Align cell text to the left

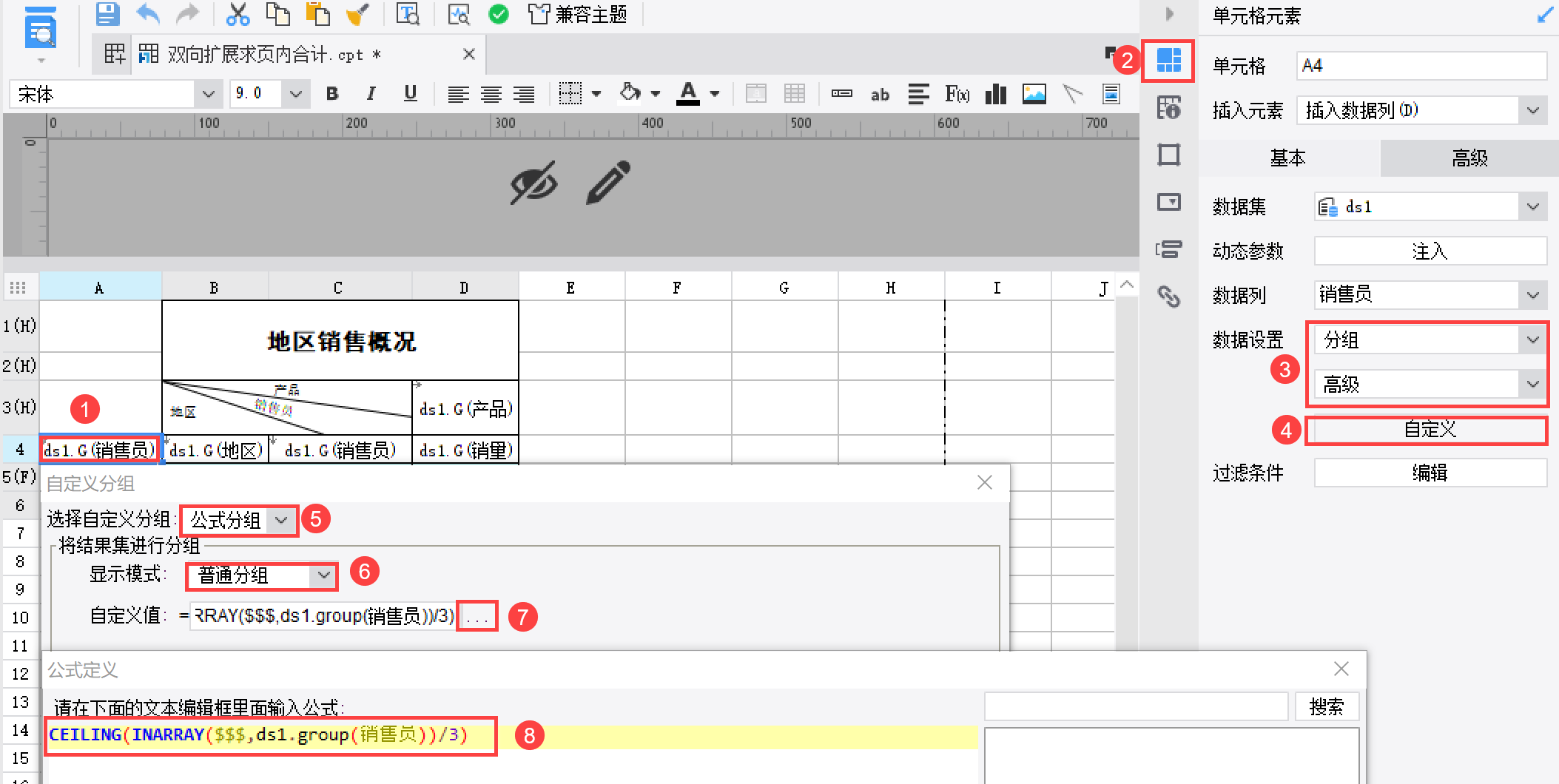click(x=459, y=94)
